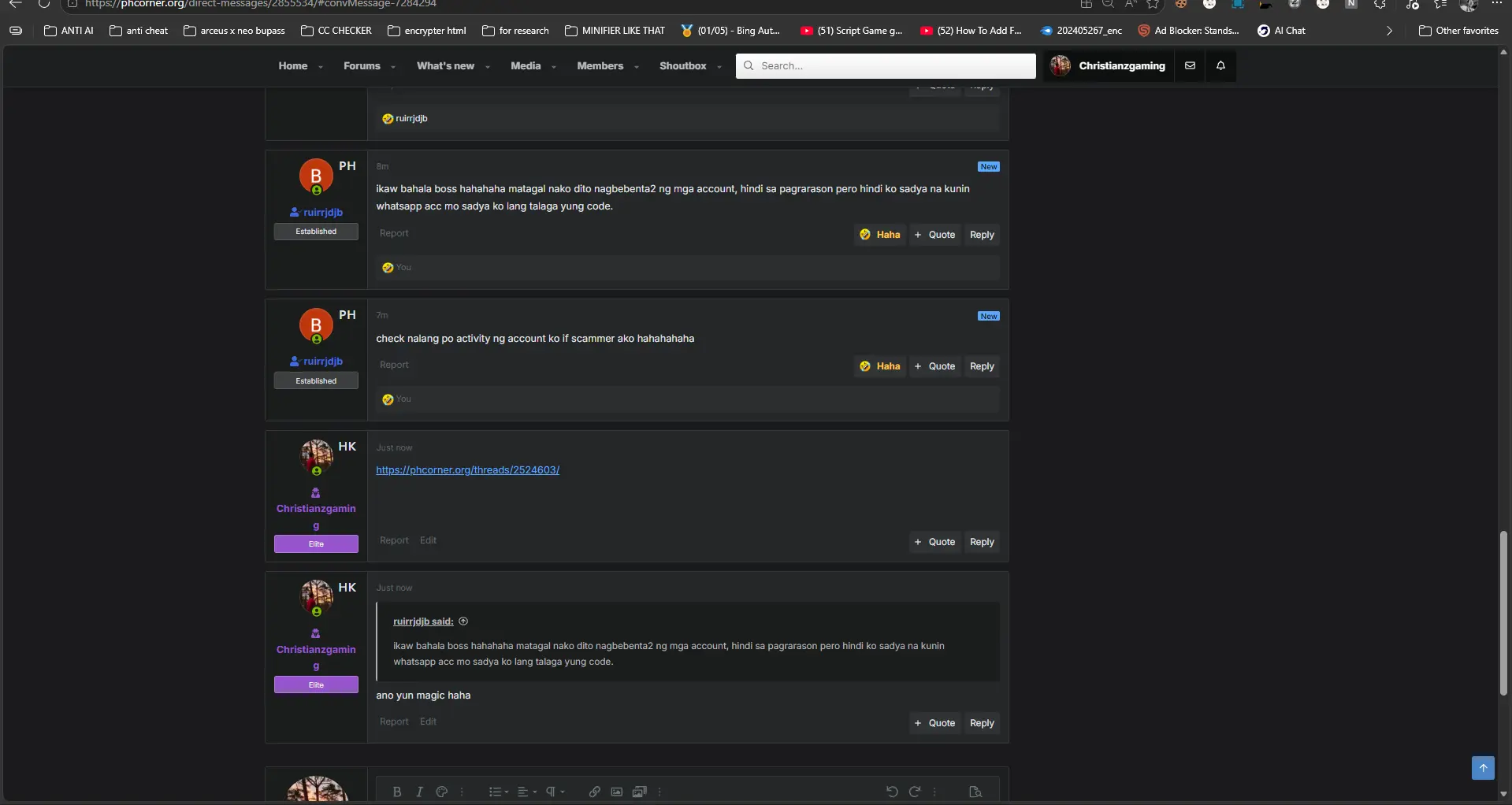This screenshot has width=1512, height=805.
Task: Open the Media menu
Action: 526,66
